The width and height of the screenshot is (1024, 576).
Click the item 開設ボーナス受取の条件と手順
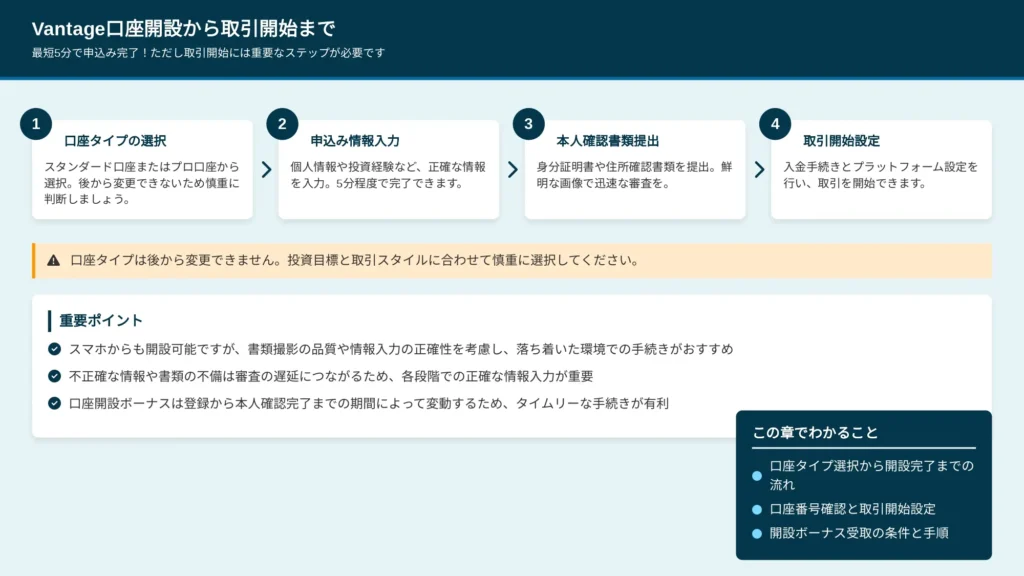coord(859,534)
